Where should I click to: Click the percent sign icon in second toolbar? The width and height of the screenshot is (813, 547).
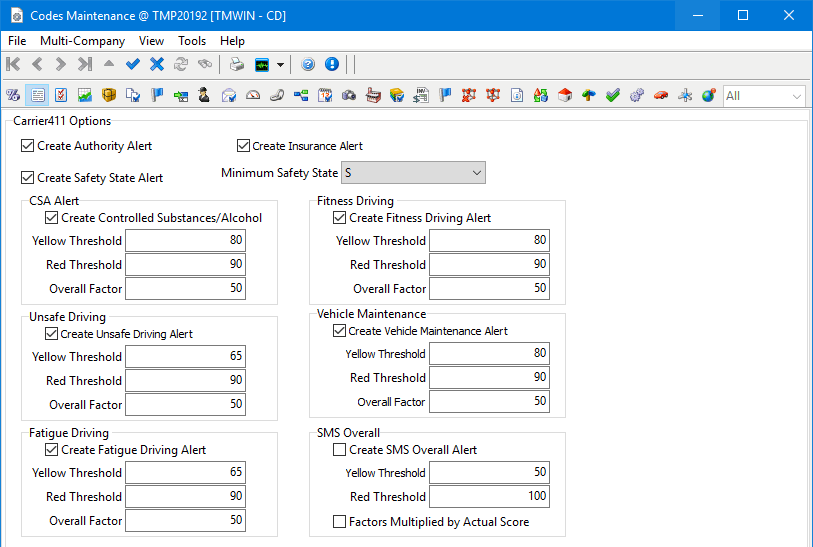pyautogui.click(x=13, y=96)
